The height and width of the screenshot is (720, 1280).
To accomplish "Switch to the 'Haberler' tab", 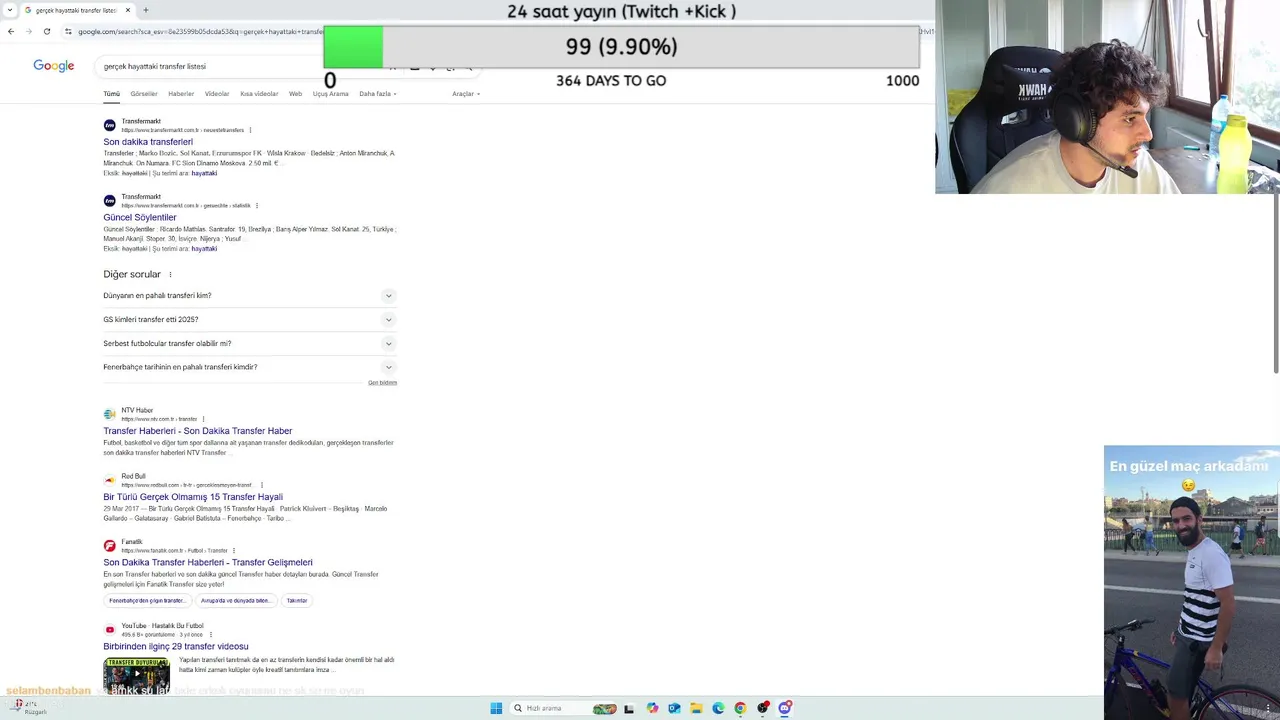I will pyautogui.click(x=181, y=94).
